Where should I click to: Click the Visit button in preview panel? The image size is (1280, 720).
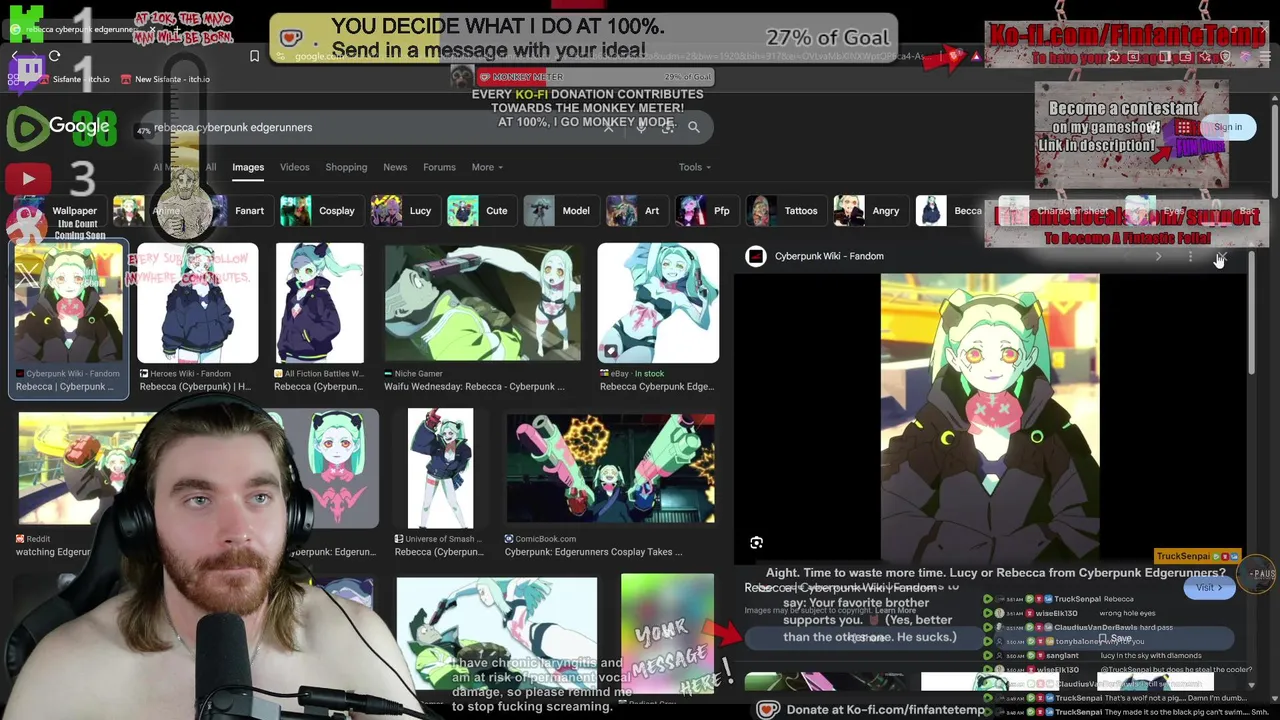[1209, 588]
